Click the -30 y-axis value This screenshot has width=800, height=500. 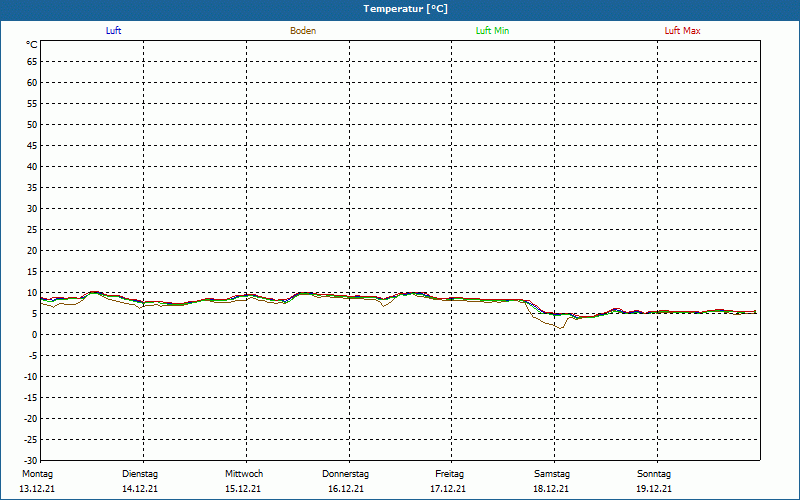click(x=31, y=461)
